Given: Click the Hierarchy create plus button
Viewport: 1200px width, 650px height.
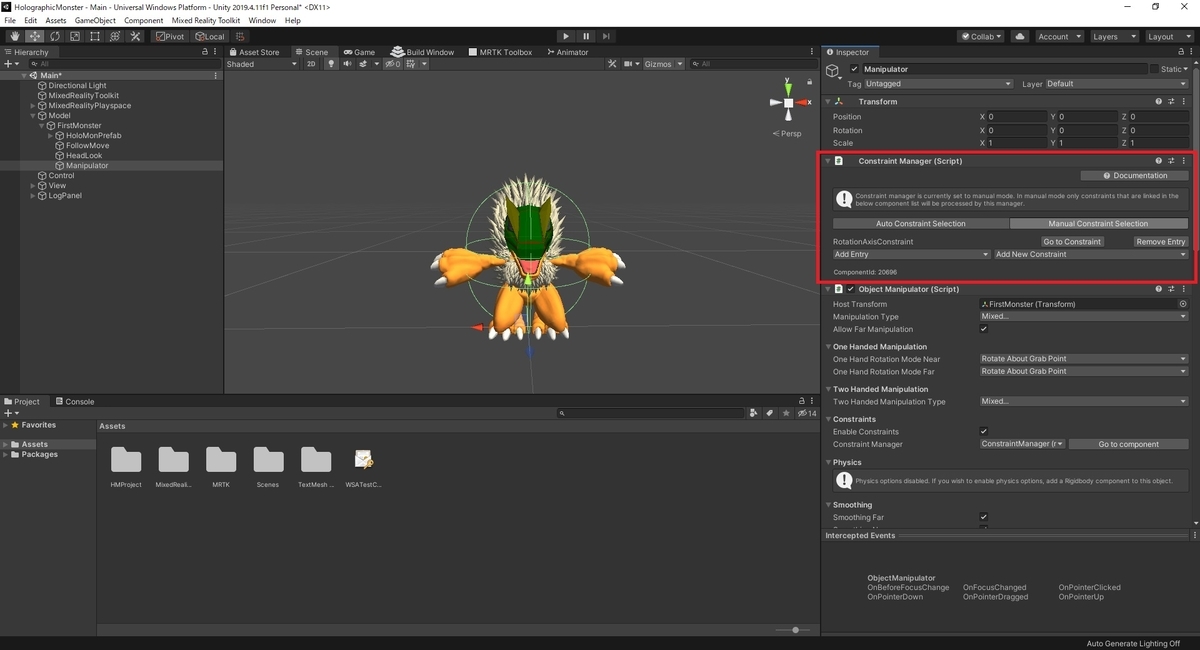Looking at the screenshot, I should pos(10,64).
